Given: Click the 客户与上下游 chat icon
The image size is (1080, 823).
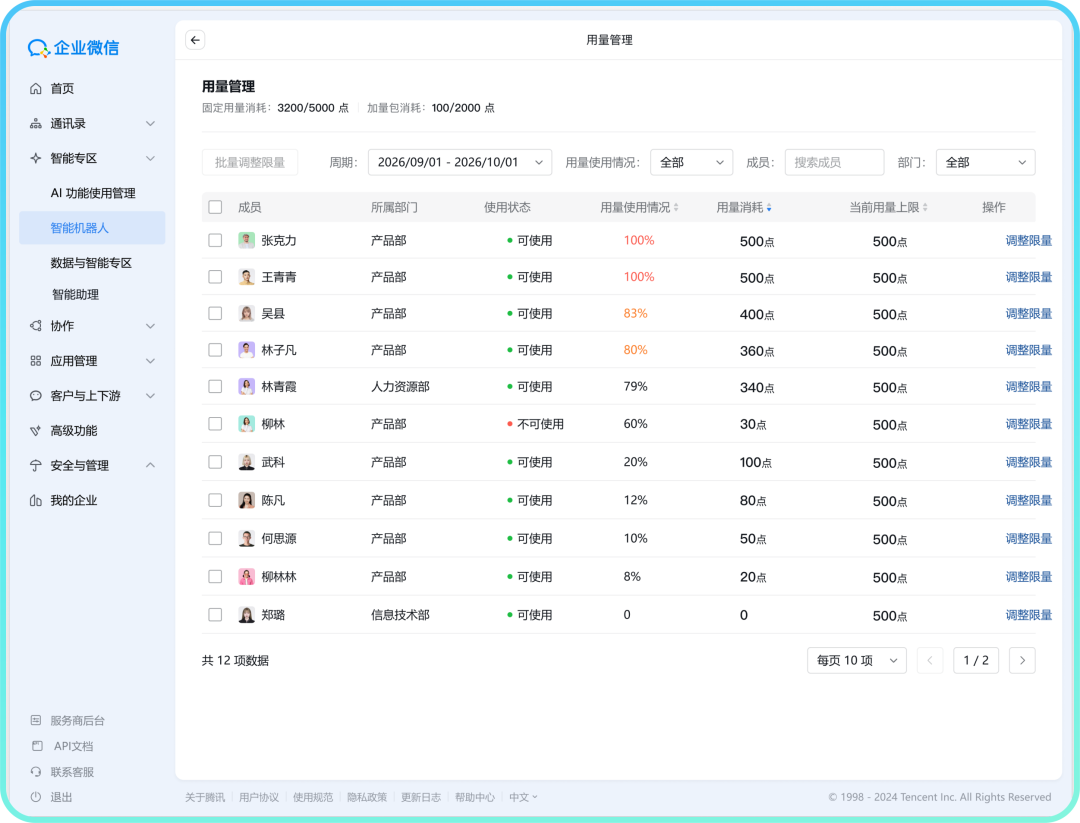Looking at the screenshot, I should pyautogui.click(x=36, y=395).
